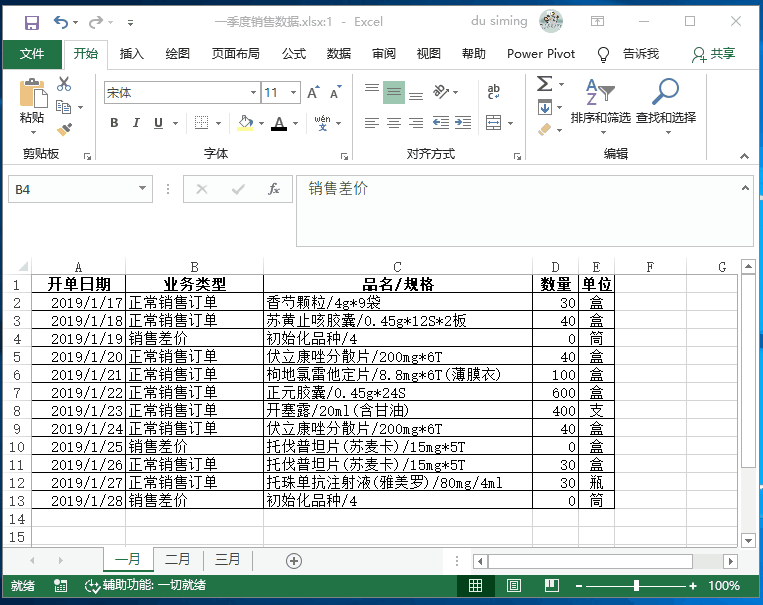763x605 pixels.
Task: Toggle center horizontal alignment
Action: point(394,123)
